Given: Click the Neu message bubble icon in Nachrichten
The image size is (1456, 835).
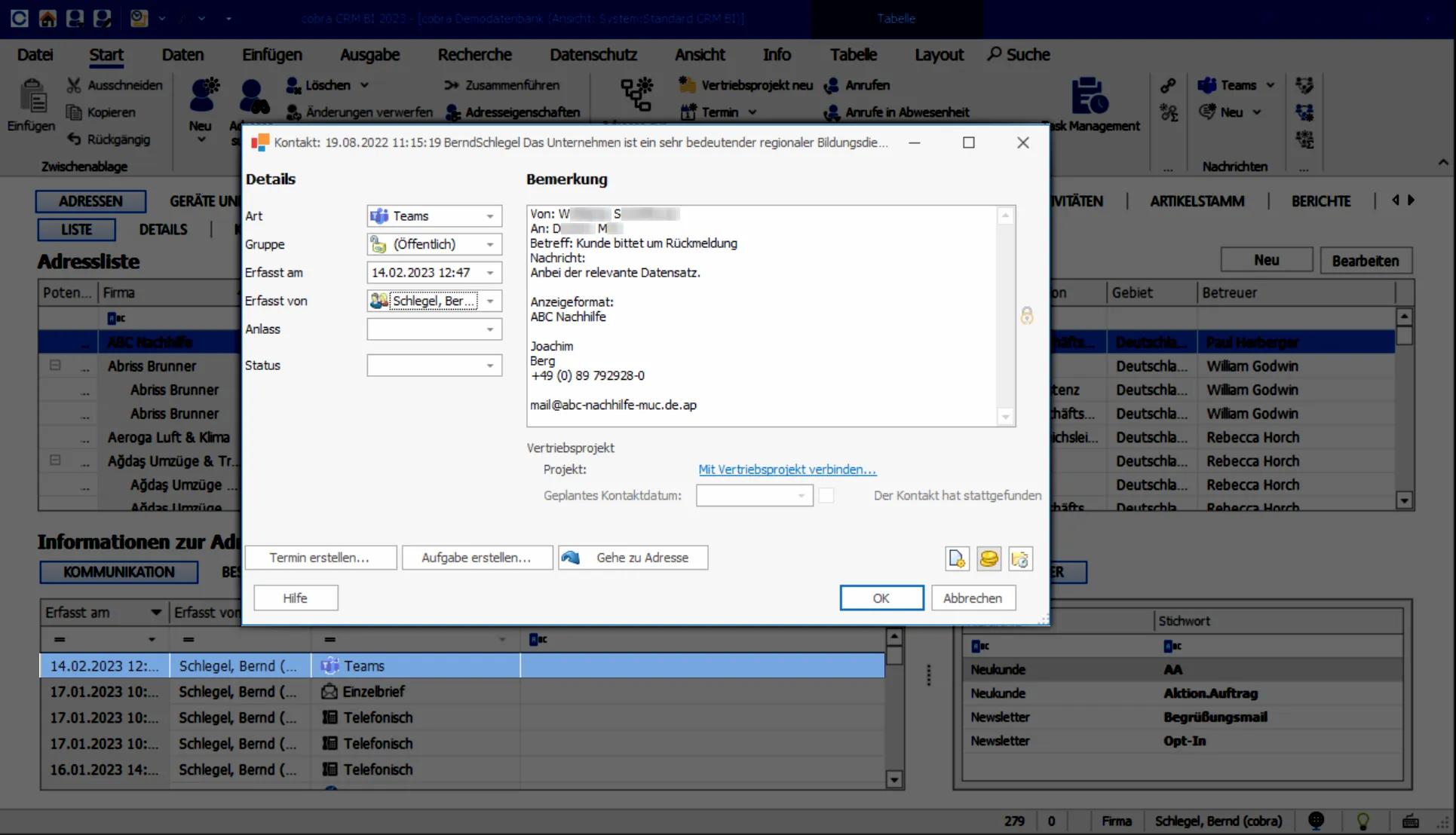Looking at the screenshot, I should click(x=1207, y=112).
